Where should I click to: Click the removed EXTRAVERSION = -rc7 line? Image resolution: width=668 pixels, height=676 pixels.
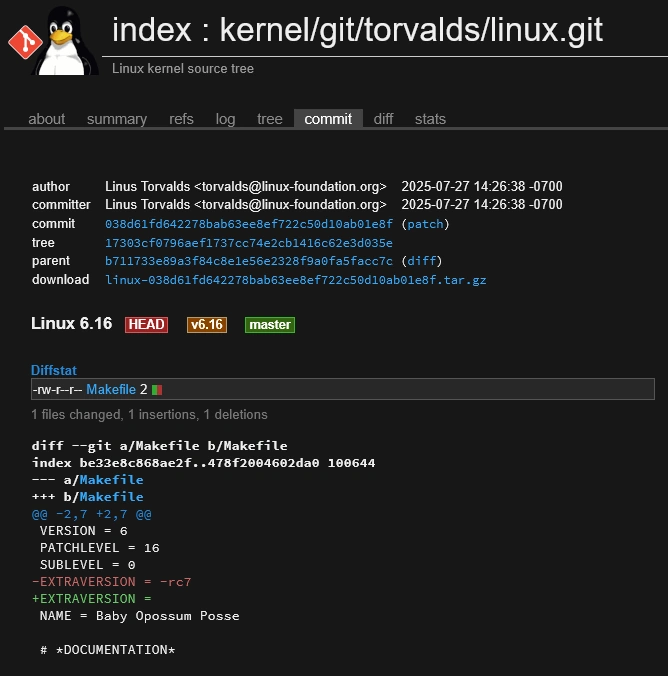coord(111,582)
